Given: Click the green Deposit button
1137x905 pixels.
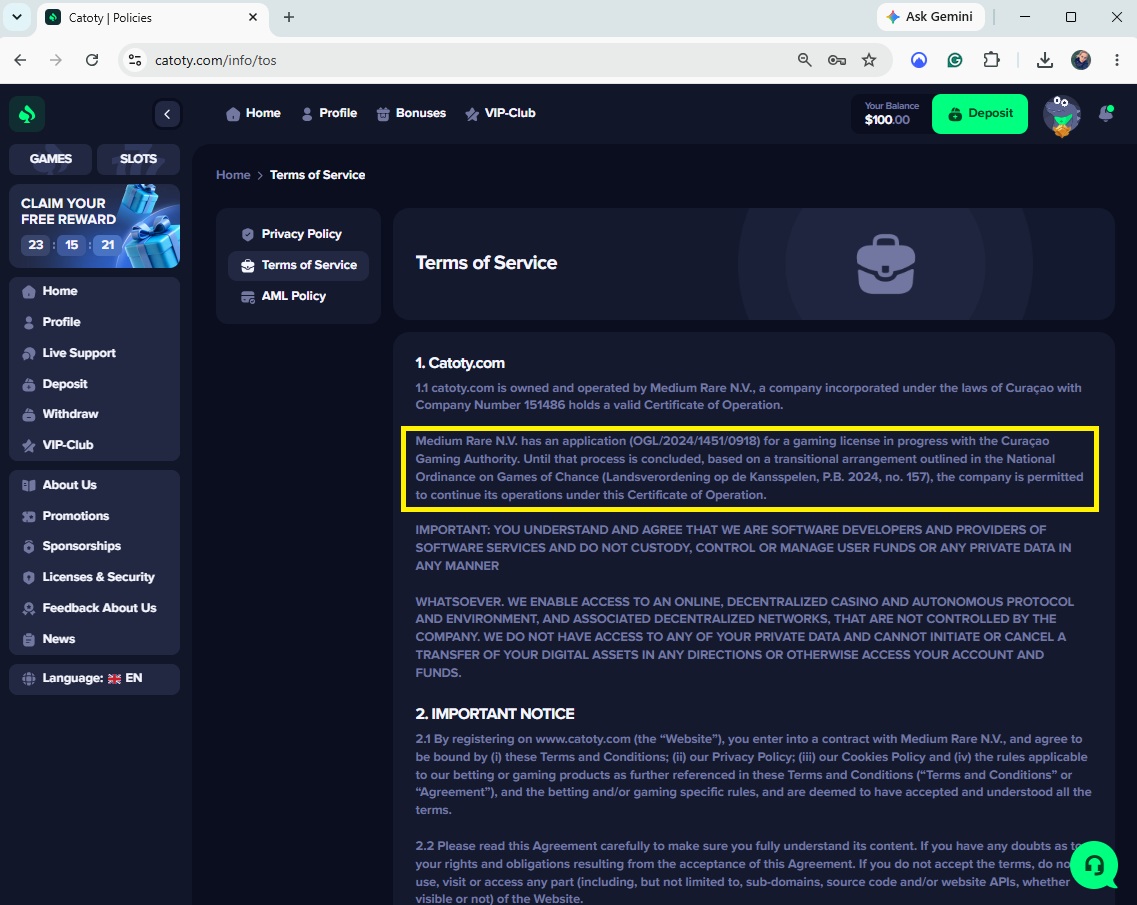Looking at the screenshot, I should 980,114.
